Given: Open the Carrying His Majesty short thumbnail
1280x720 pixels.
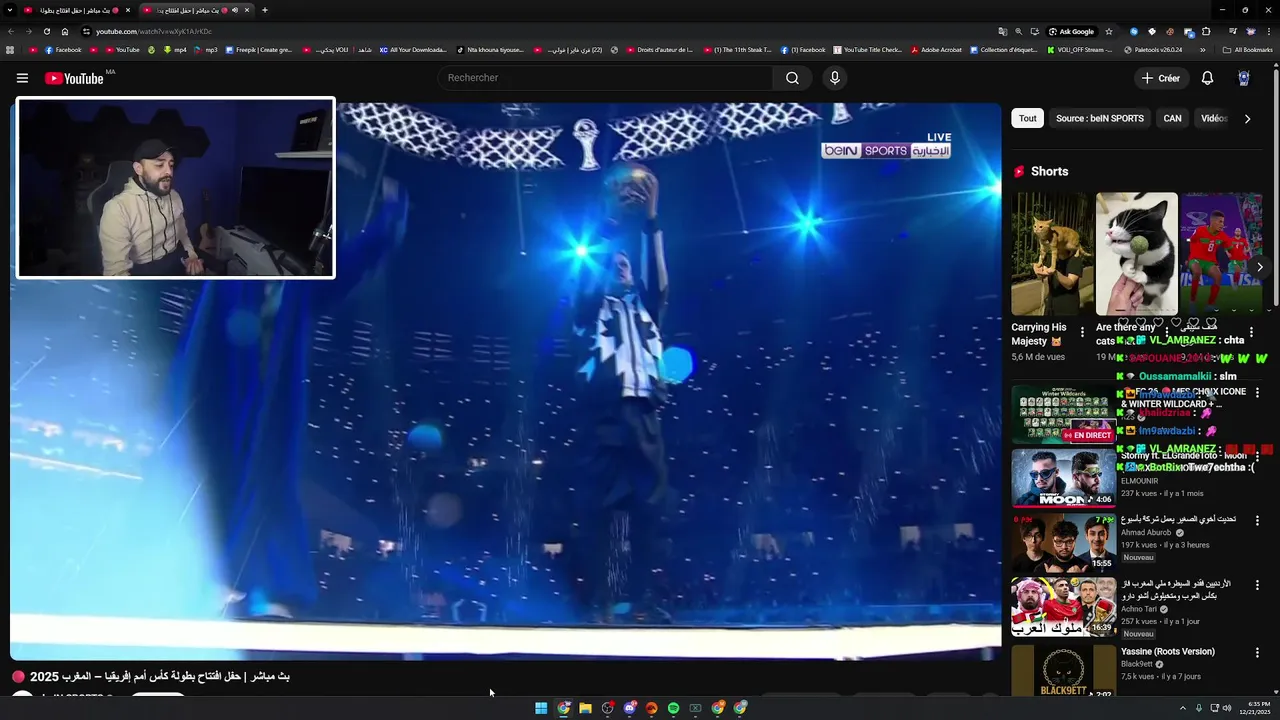Looking at the screenshot, I should (x=1051, y=254).
